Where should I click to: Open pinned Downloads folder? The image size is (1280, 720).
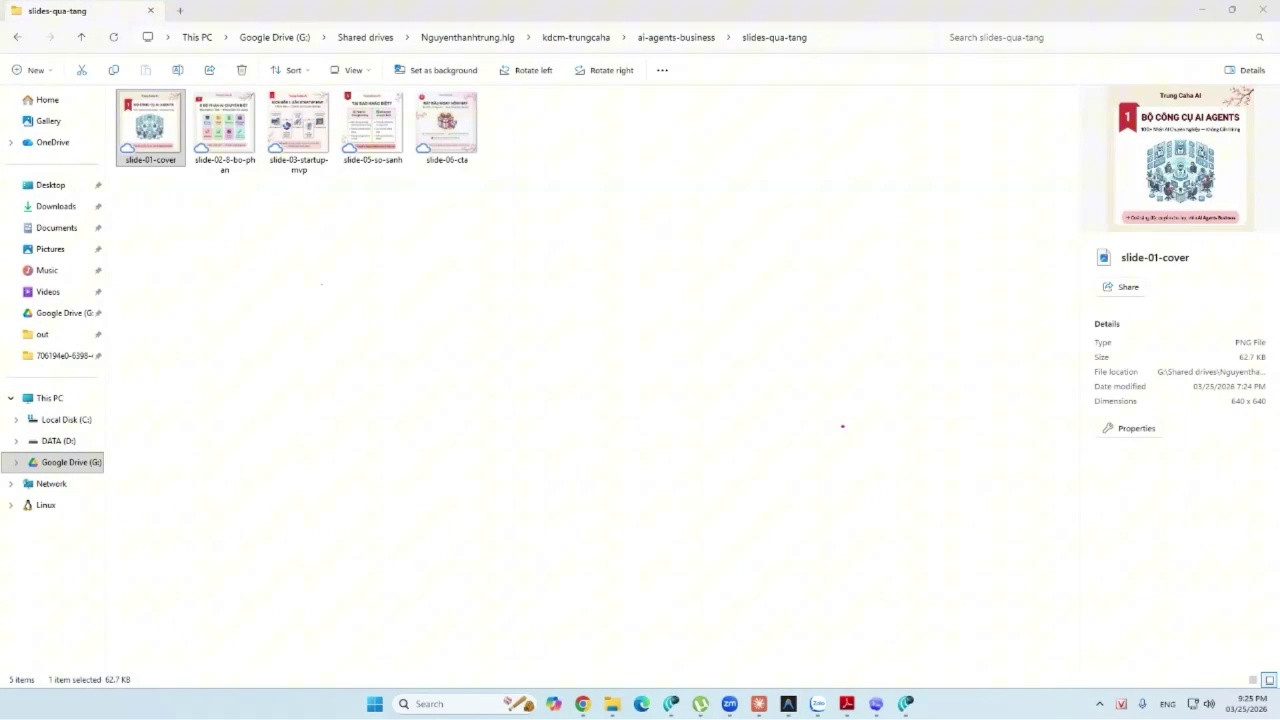(56, 206)
